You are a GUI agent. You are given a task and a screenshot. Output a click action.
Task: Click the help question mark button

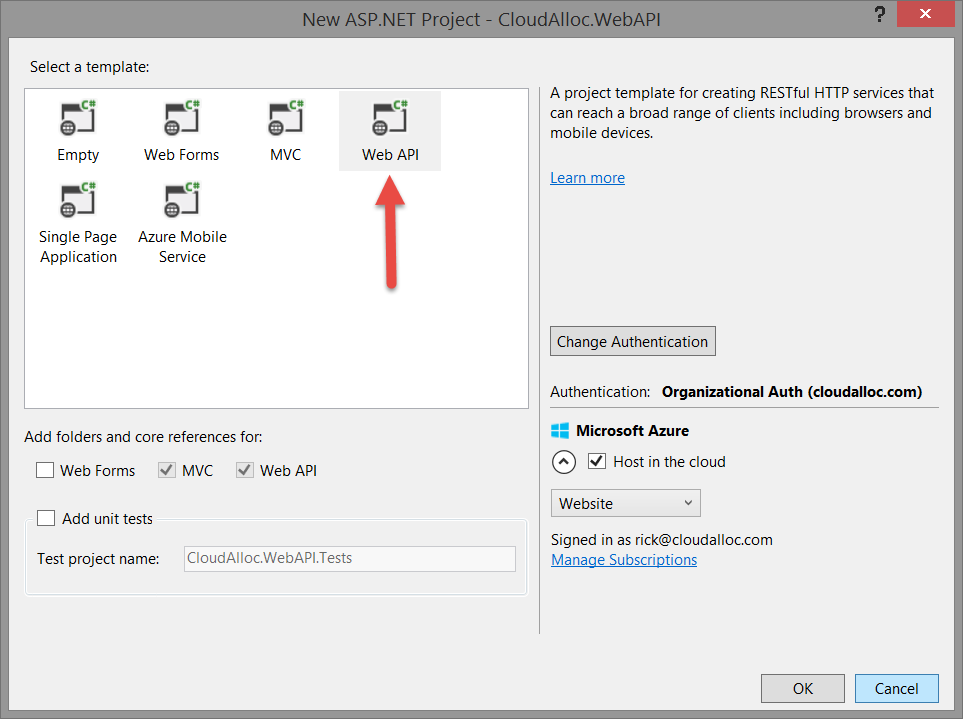coord(880,15)
